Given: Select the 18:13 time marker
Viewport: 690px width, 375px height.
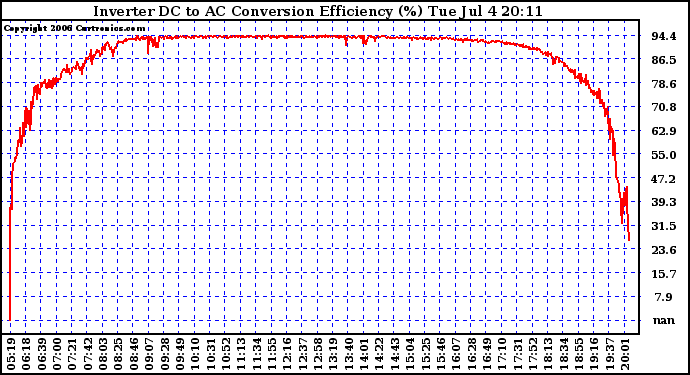Looking at the screenshot, I should 548,354.
